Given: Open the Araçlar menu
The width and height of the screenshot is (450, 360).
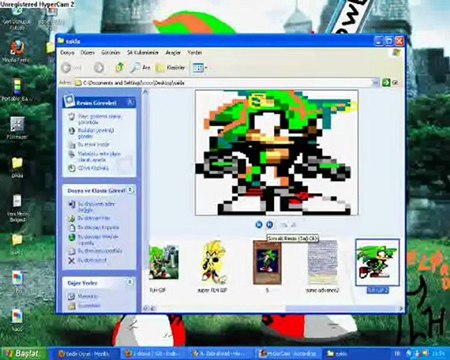Looking at the screenshot, I should [173, 52].
